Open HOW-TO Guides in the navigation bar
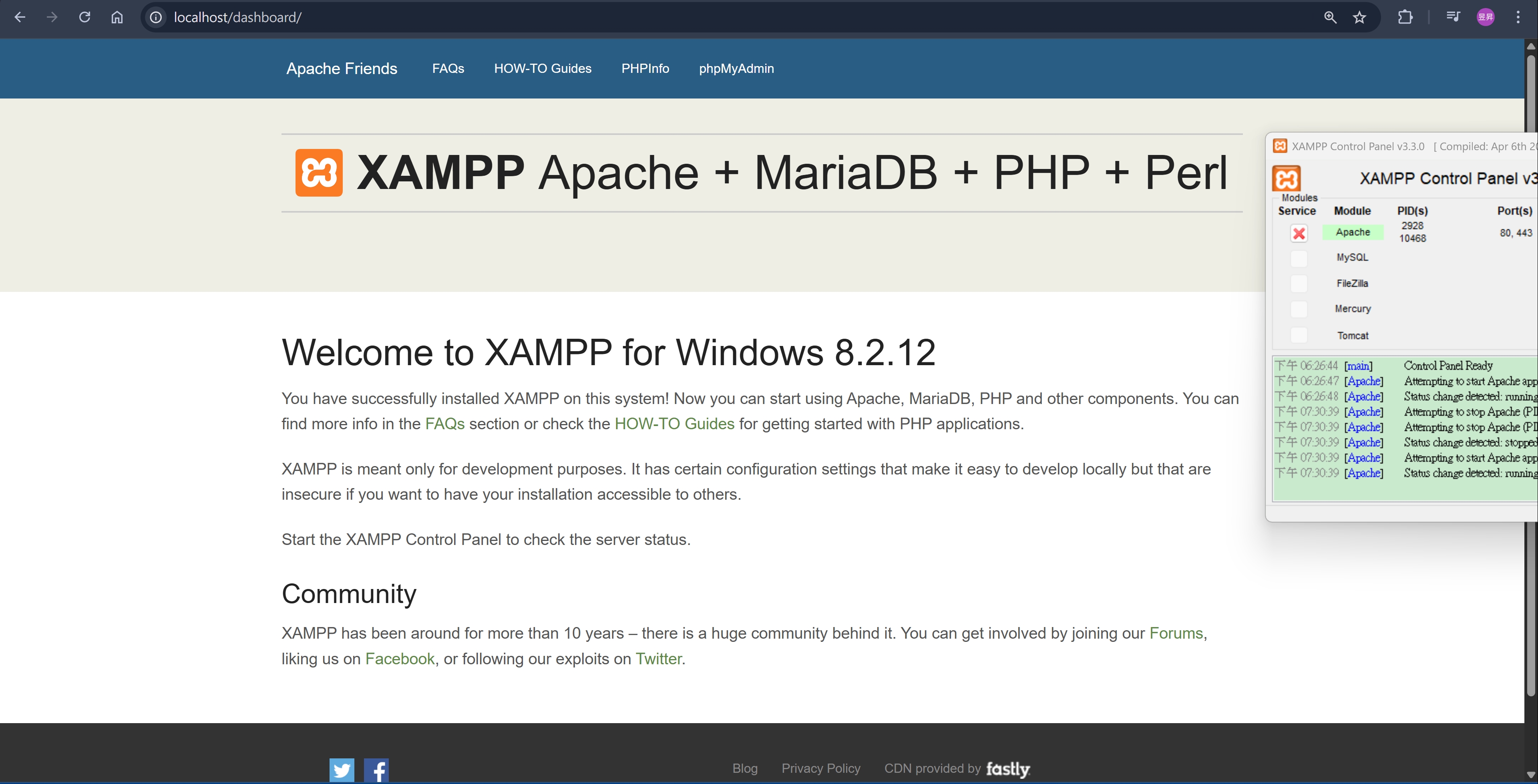Screen dimensions: 1538x784 click(x=543, y=68)
